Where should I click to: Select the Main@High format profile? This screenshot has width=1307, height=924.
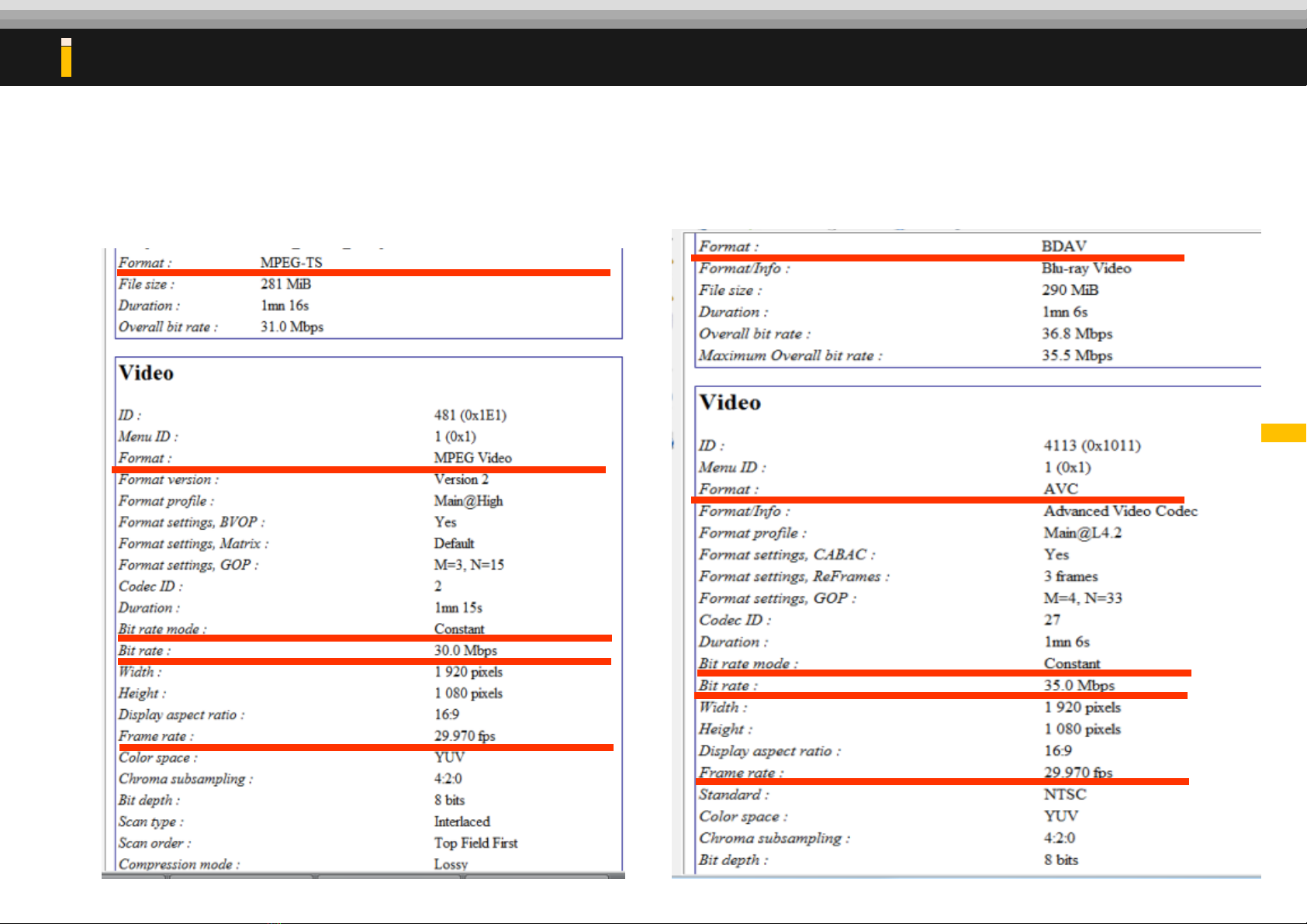click(x=468, y=500)
